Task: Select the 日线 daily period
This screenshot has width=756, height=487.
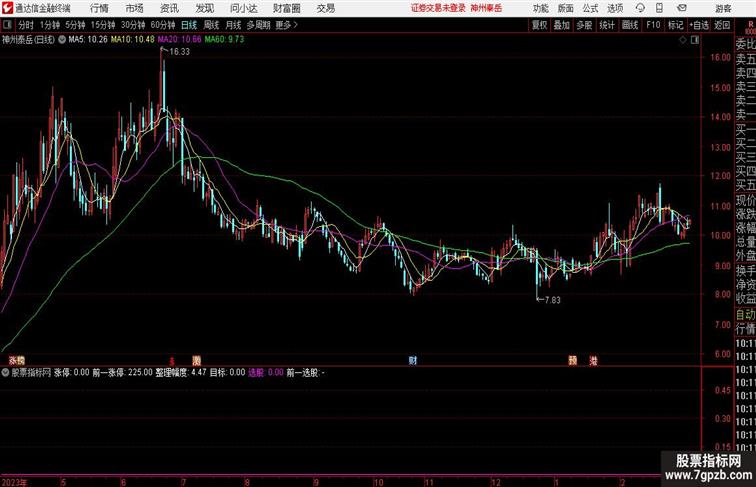Action: click(x=189, y=25)
